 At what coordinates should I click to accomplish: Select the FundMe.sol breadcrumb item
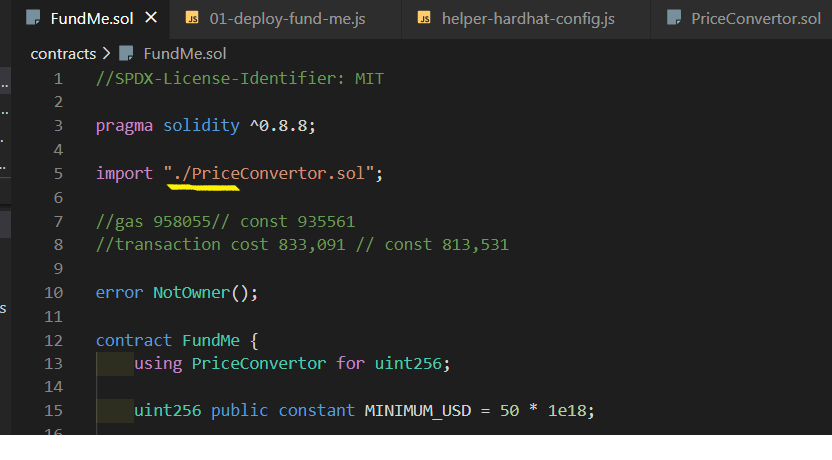[x=185, y=54]
